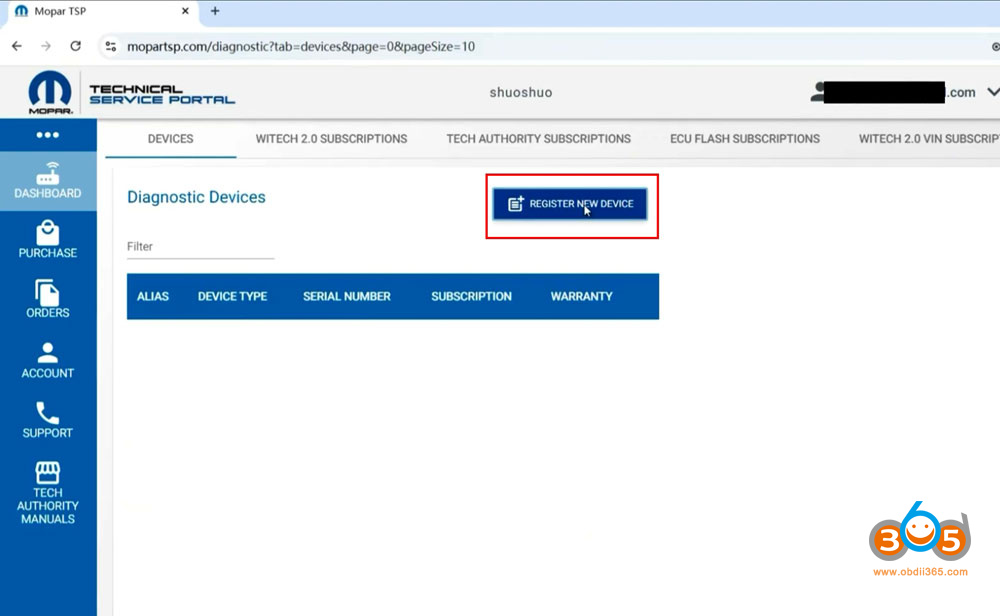Reload the page with browser refresh
Image resolution: width=1000 pixels, height=616 pixels.
76,46
